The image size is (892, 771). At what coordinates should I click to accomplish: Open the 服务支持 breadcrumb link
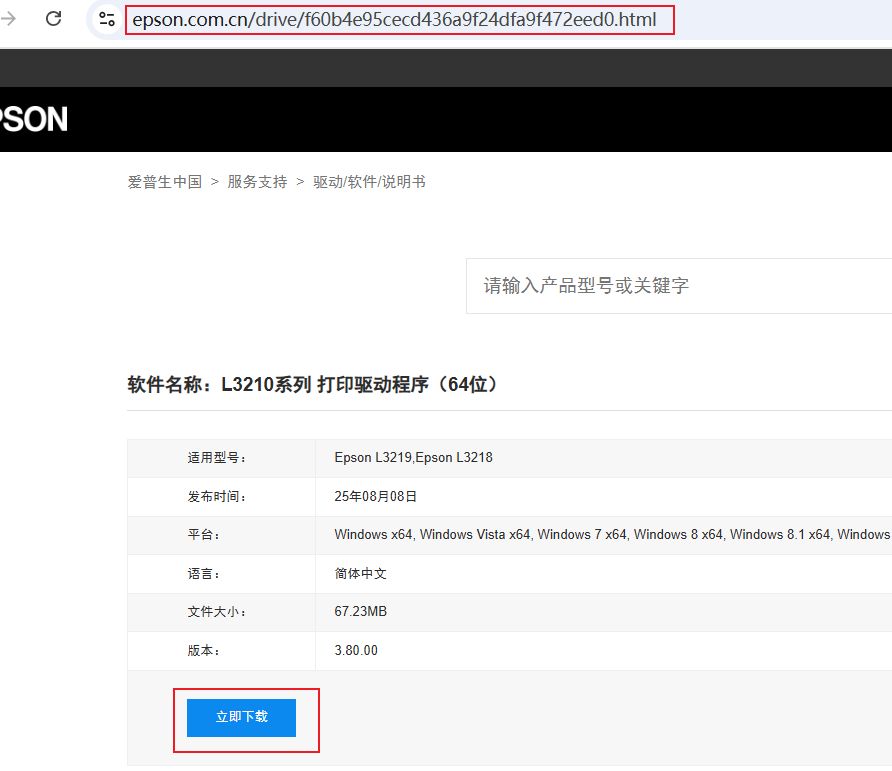[x=257, y=182]
